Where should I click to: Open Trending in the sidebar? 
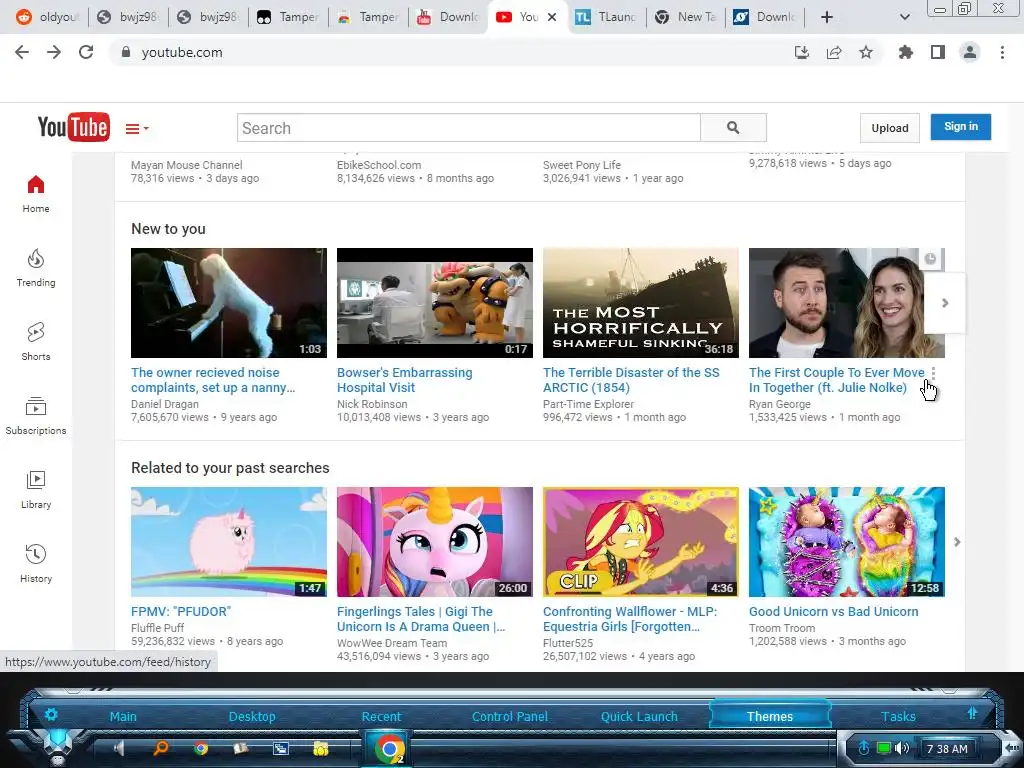pyautogui.click(x=36, y=268)
